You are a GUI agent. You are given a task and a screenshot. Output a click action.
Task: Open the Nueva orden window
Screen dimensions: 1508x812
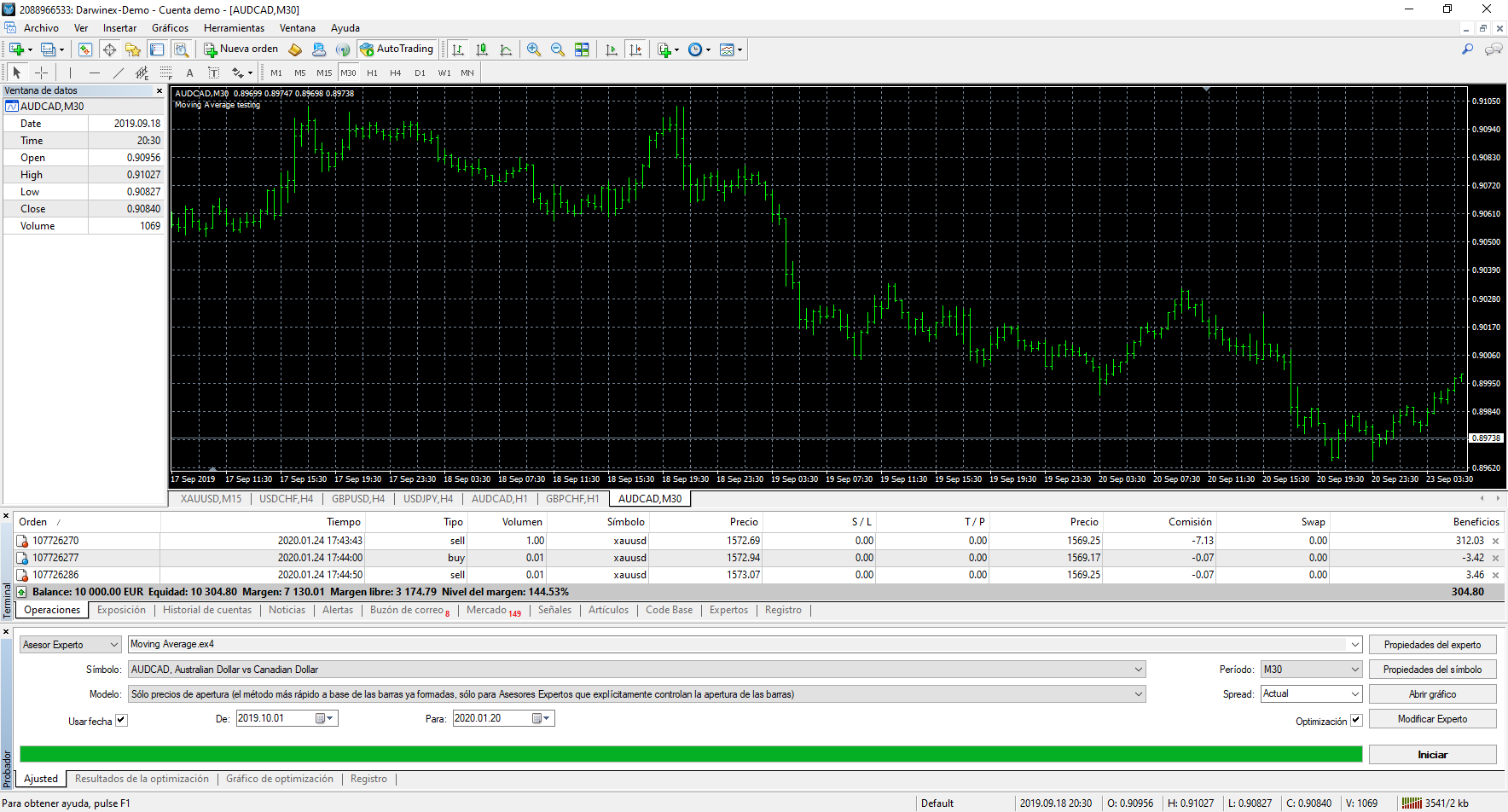241,49
